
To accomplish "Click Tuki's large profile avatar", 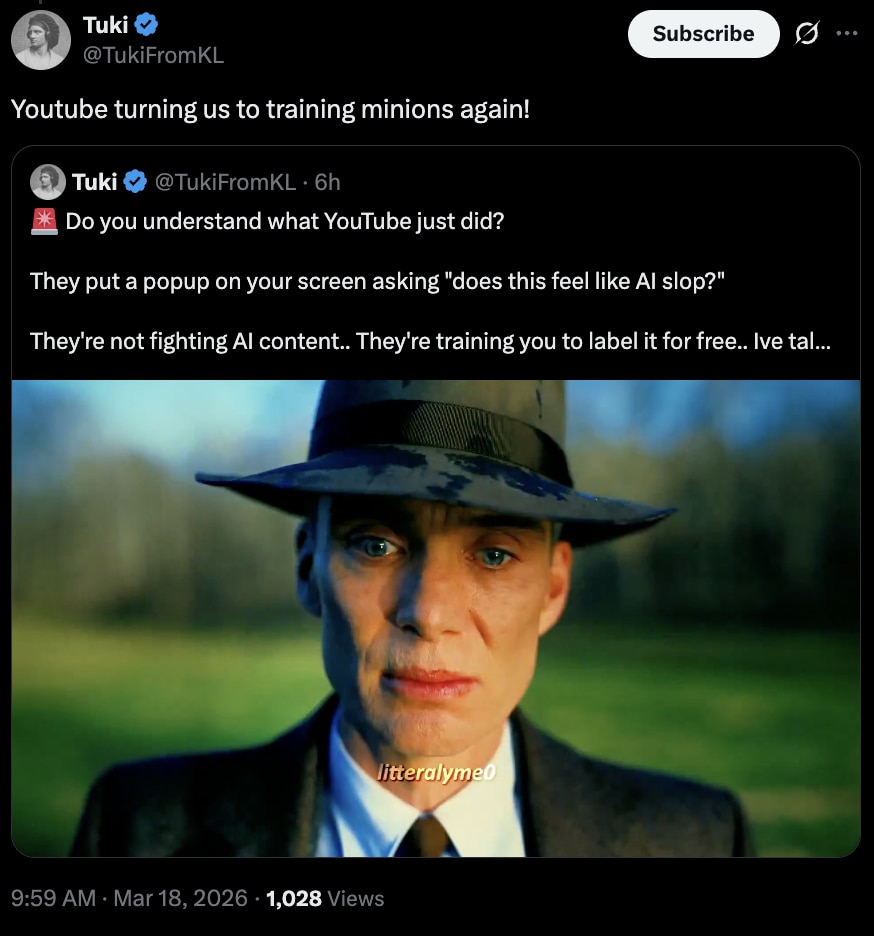I will pos(41,40).
